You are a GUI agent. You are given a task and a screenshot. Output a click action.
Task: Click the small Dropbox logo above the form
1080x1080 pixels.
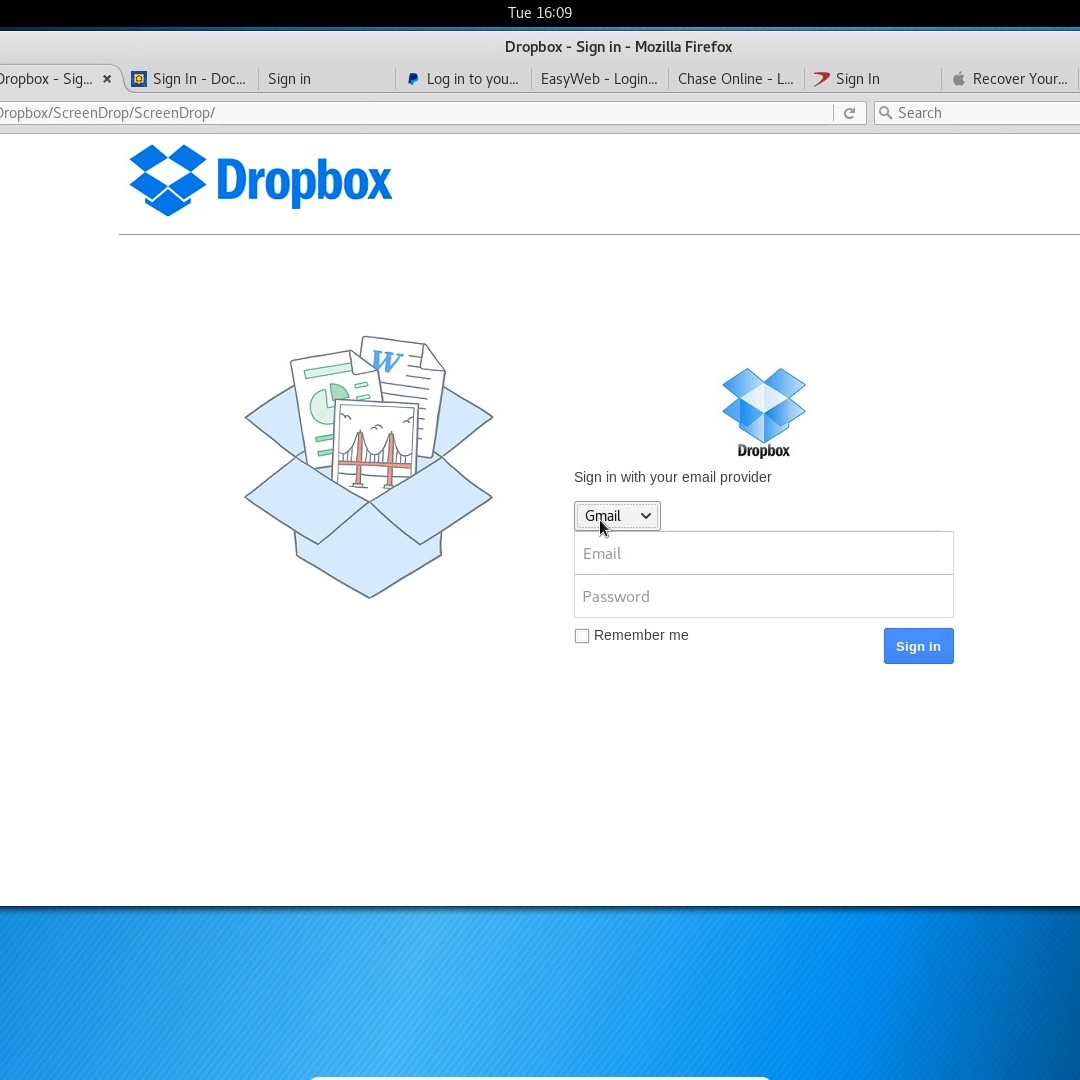click(x=763, y=411)
